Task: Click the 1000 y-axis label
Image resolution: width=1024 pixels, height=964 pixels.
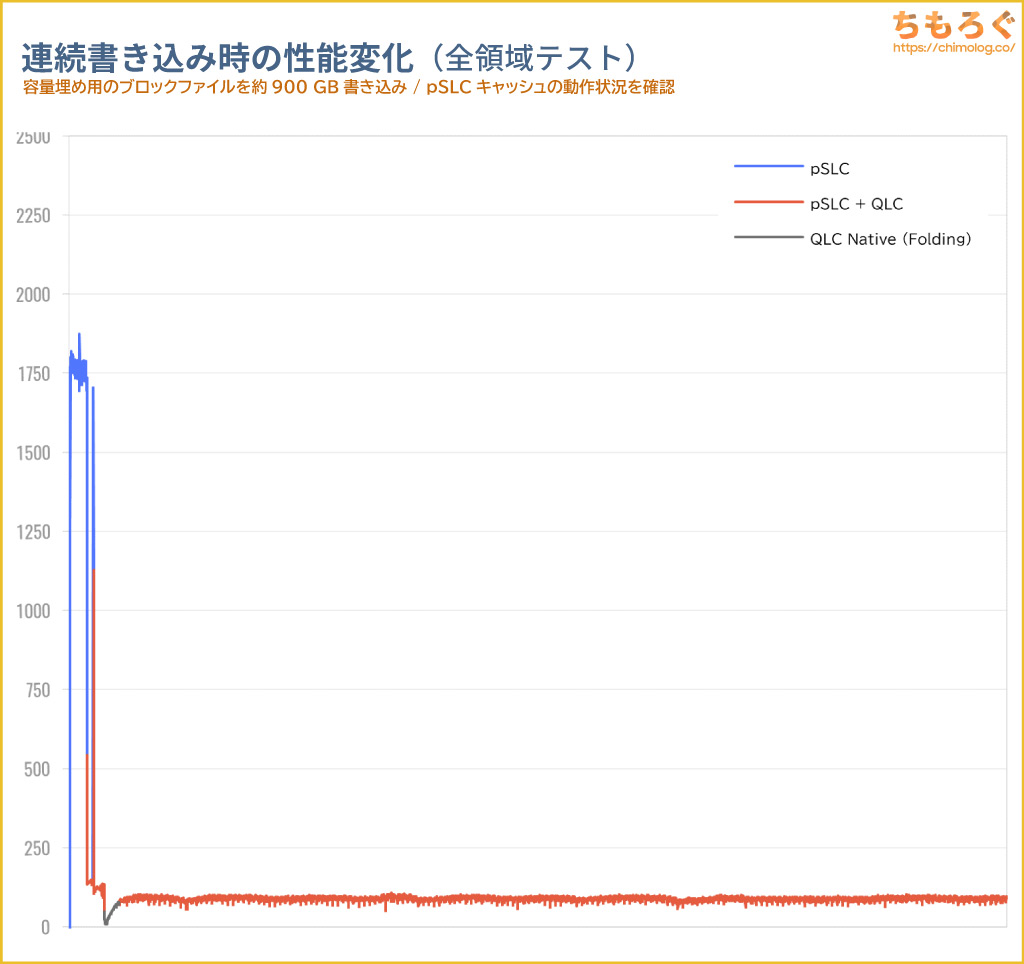Action: [x=33, y=611]
